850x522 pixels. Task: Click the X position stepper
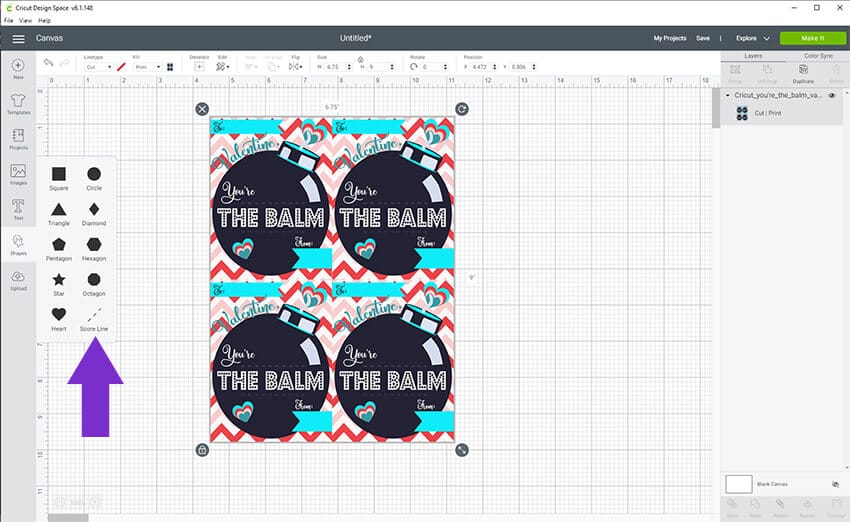[x=494, y=67]
